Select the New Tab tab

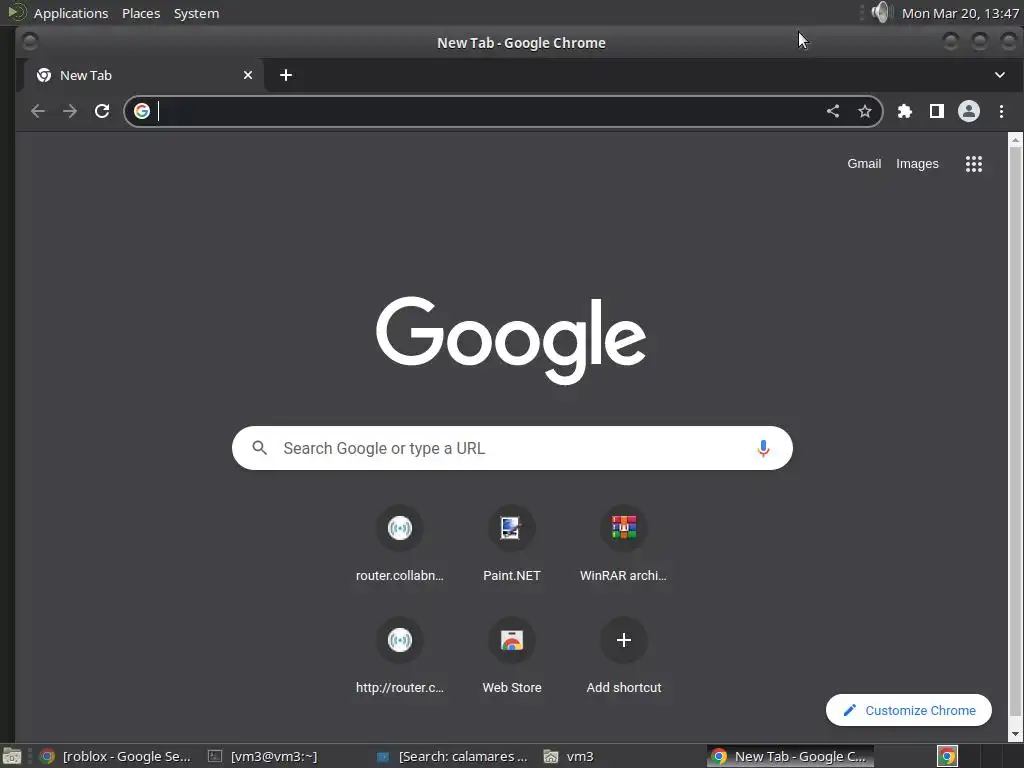(x=144, y=75)
